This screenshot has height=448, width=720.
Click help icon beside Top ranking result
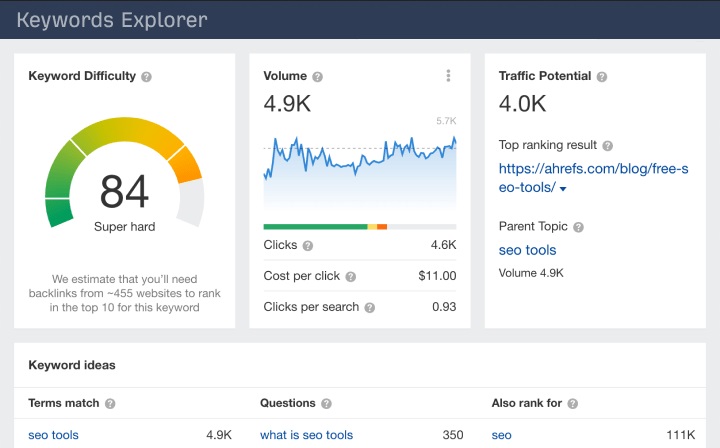[x=608, y=146]
